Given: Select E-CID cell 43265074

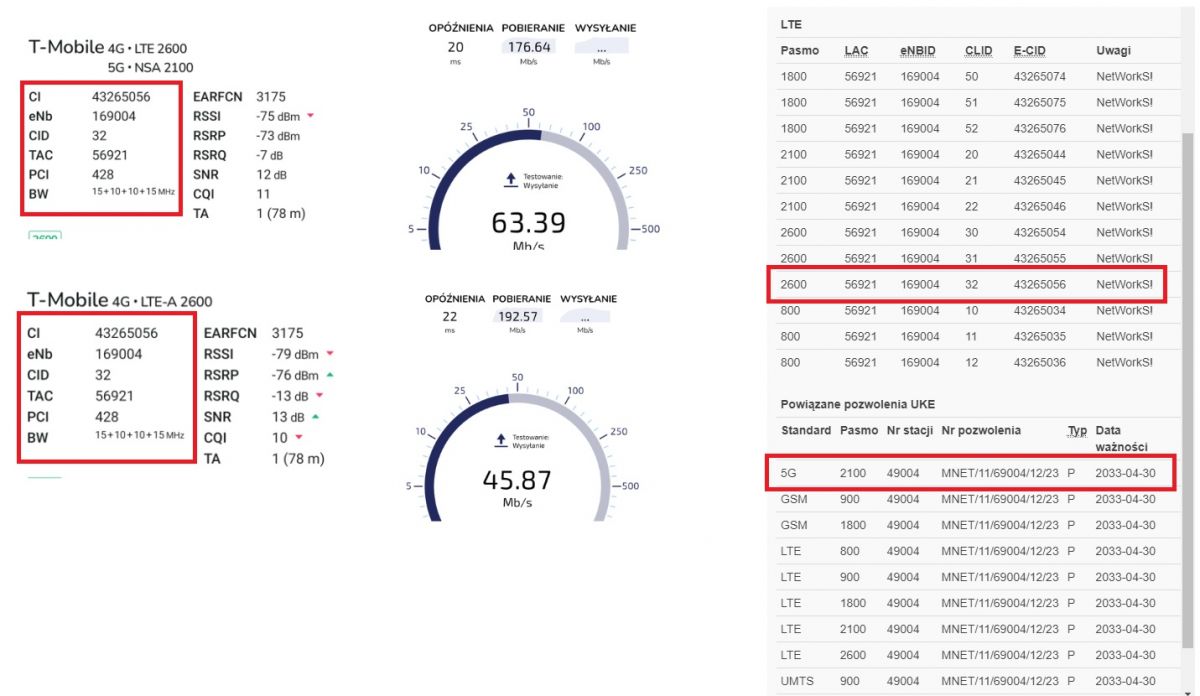Looking at the screenshot, I should pyautogui.click(x=1039, y=76).
